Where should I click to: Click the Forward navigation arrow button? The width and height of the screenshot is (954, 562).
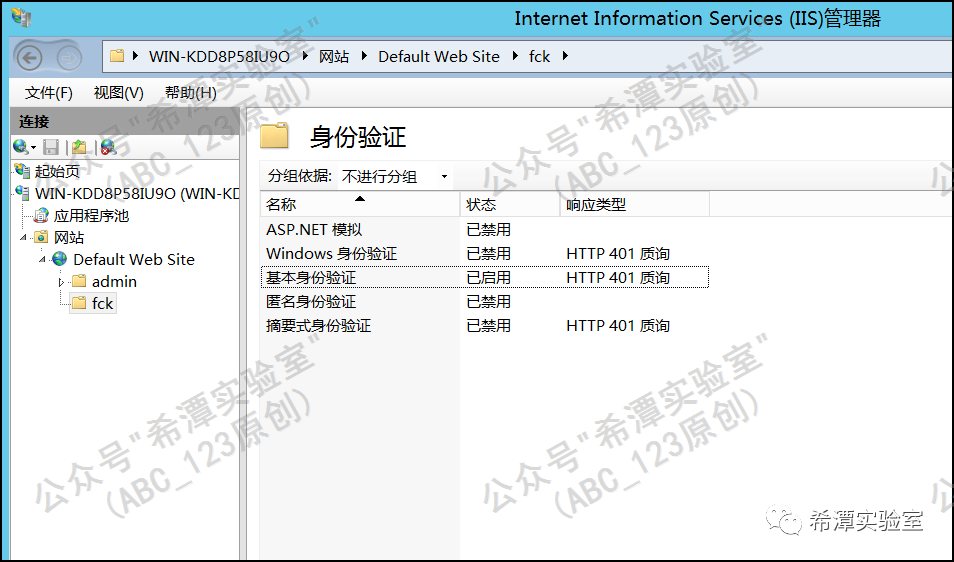coord(69,58)
